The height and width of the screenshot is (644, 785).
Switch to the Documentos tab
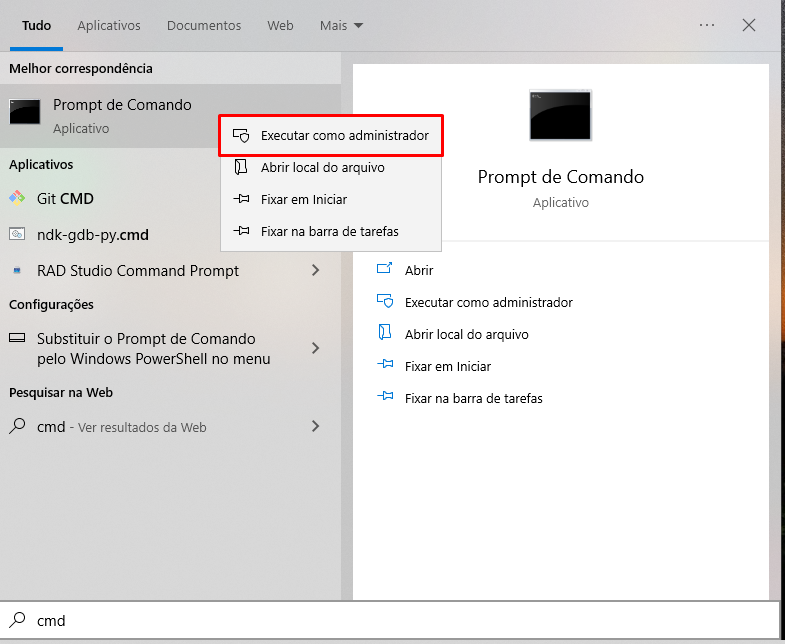coord(204,26)
